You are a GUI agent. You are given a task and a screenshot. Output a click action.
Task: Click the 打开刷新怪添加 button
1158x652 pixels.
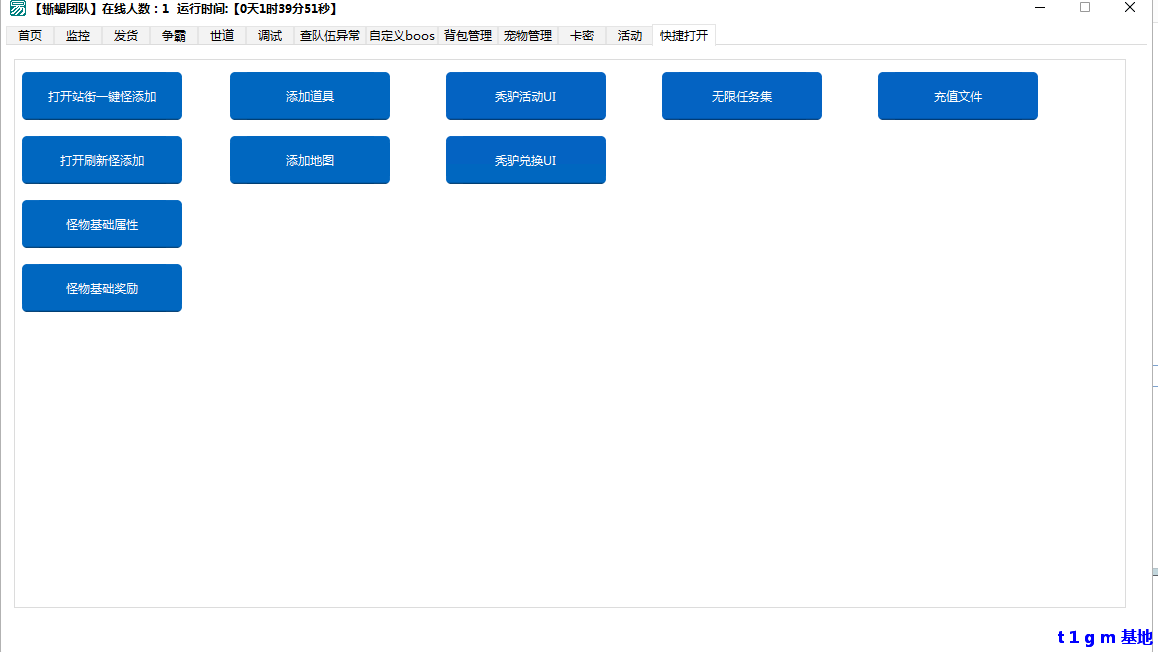pyautogui.click(x=102, y=160)
